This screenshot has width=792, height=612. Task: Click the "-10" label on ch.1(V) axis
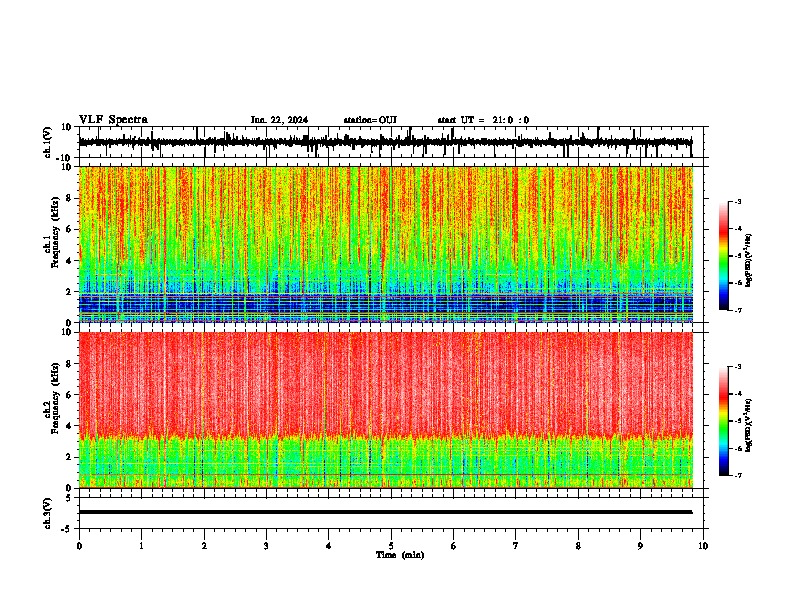(64, 158)
